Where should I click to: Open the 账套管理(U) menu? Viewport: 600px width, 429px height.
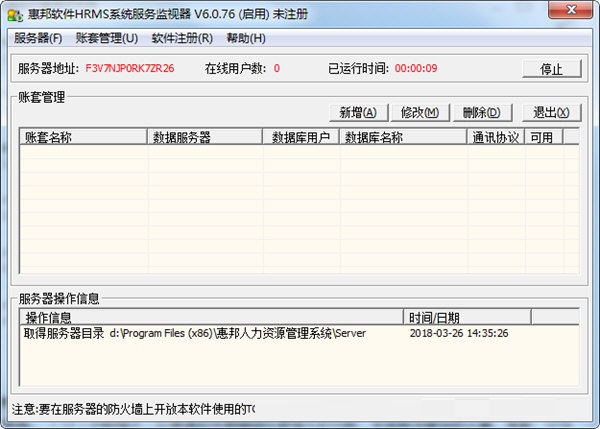tap(107, 38)
